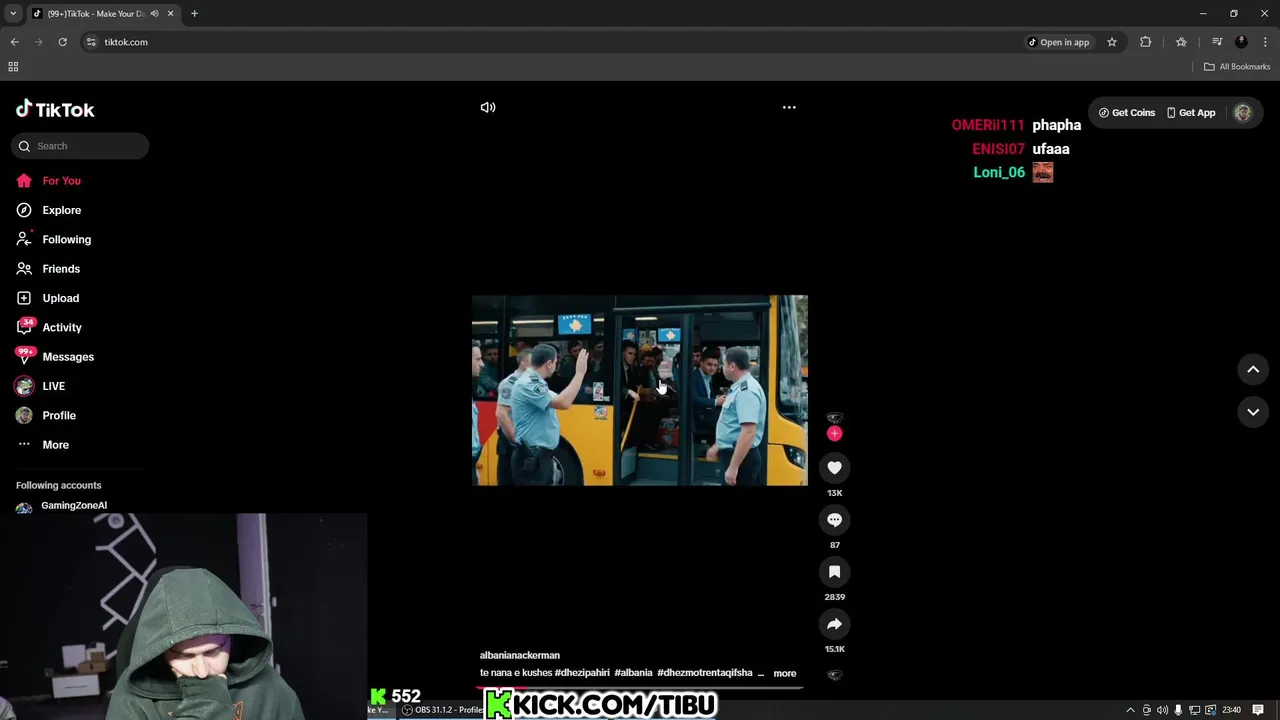The image size is (1280, 720).
Task: Open the GamingZoneAI following account
Action: tap(62, 506)
